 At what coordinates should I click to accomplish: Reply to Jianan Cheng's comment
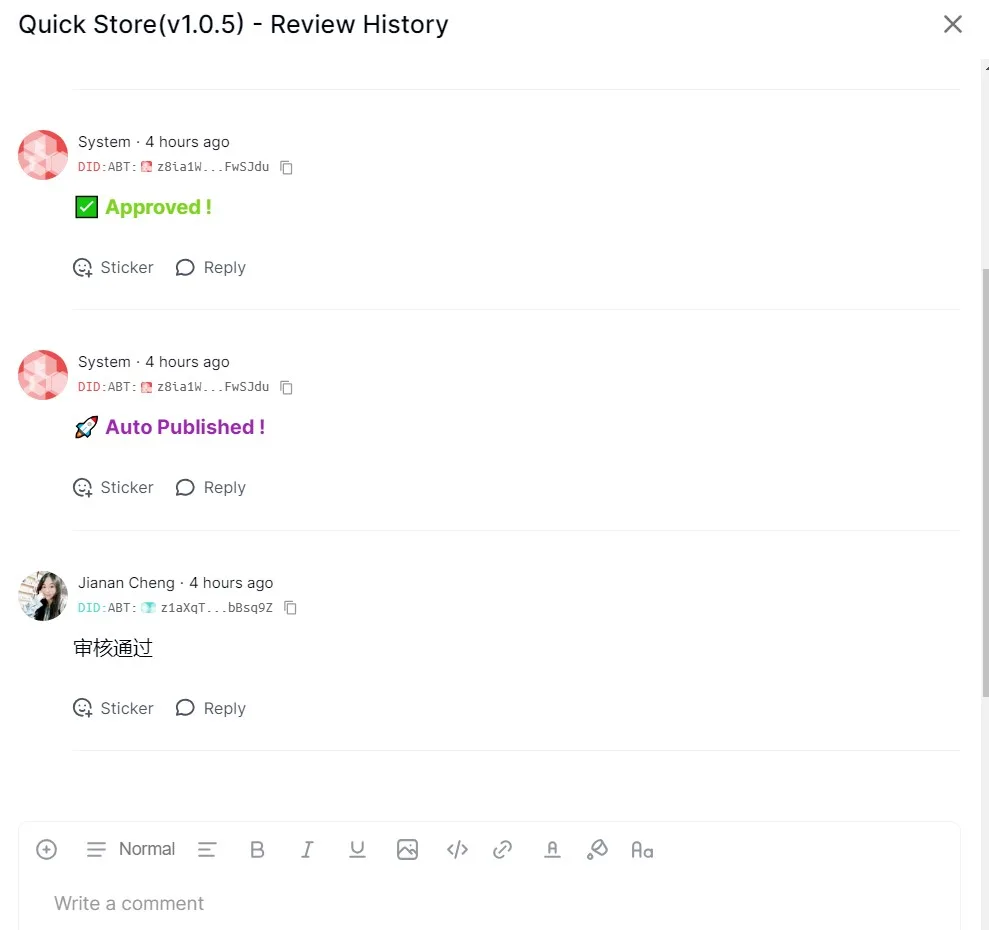point(211,709)
